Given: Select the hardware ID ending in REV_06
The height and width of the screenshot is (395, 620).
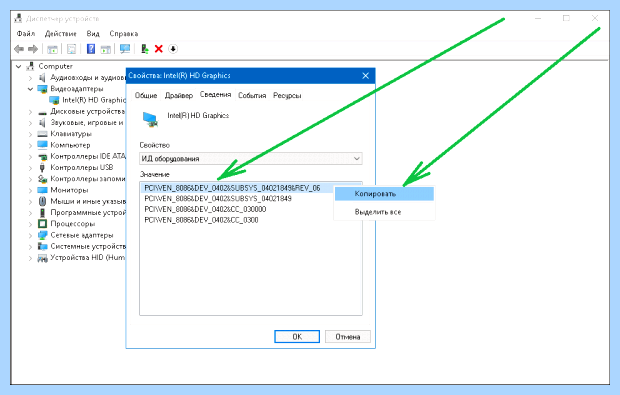Looking at the screenshot, I should tap(232, 188).
